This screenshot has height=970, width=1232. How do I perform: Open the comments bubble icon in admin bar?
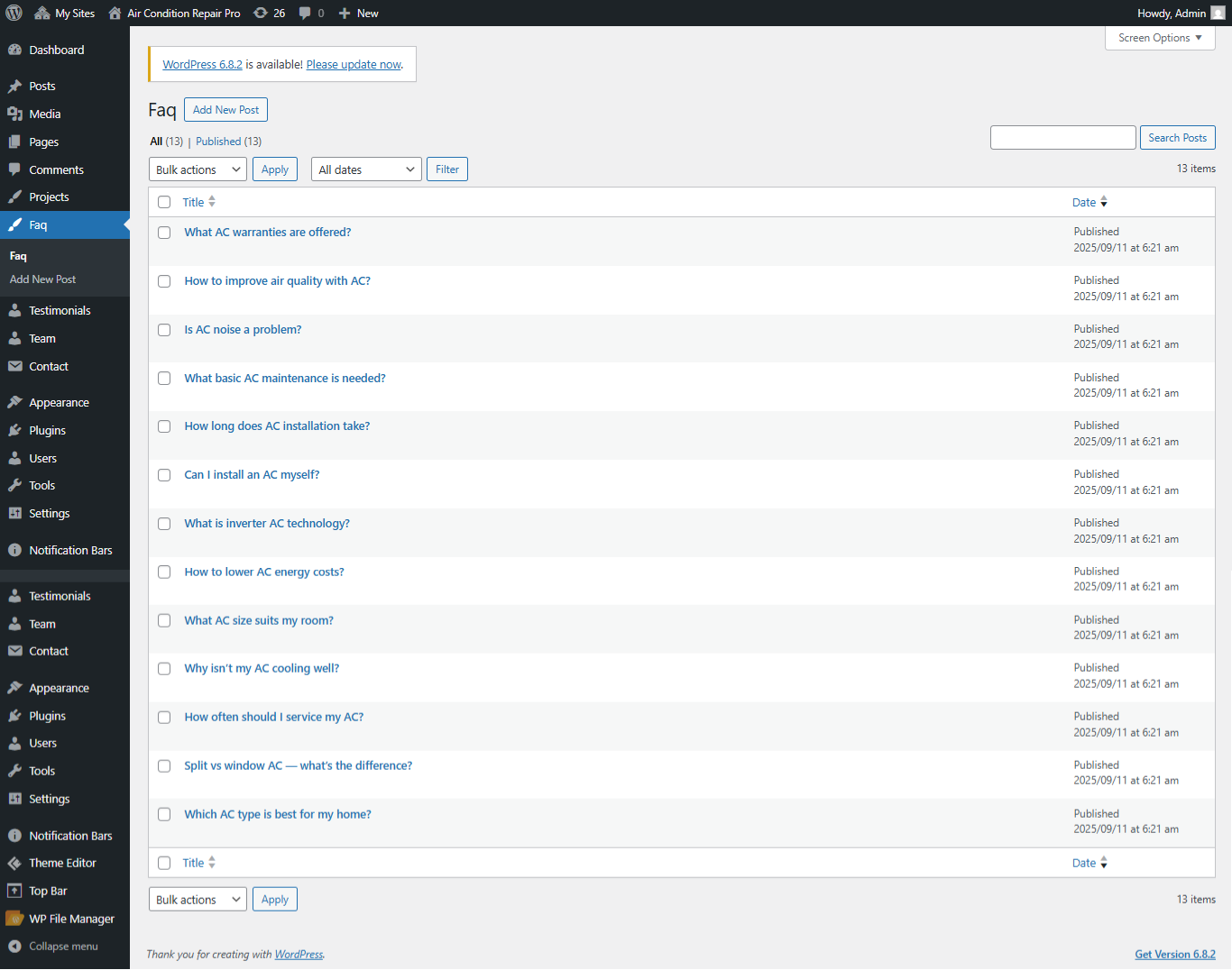coord(311,13)
